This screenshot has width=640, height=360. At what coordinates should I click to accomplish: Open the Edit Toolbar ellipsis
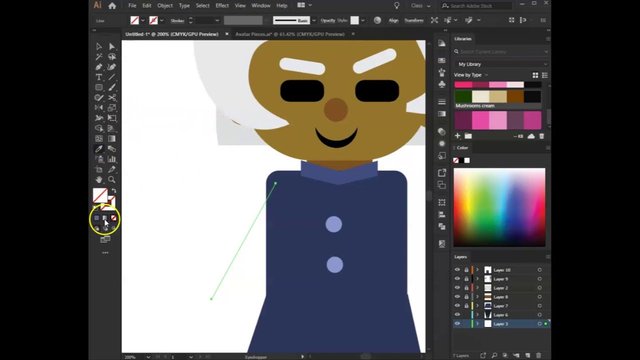click(105, 253)
